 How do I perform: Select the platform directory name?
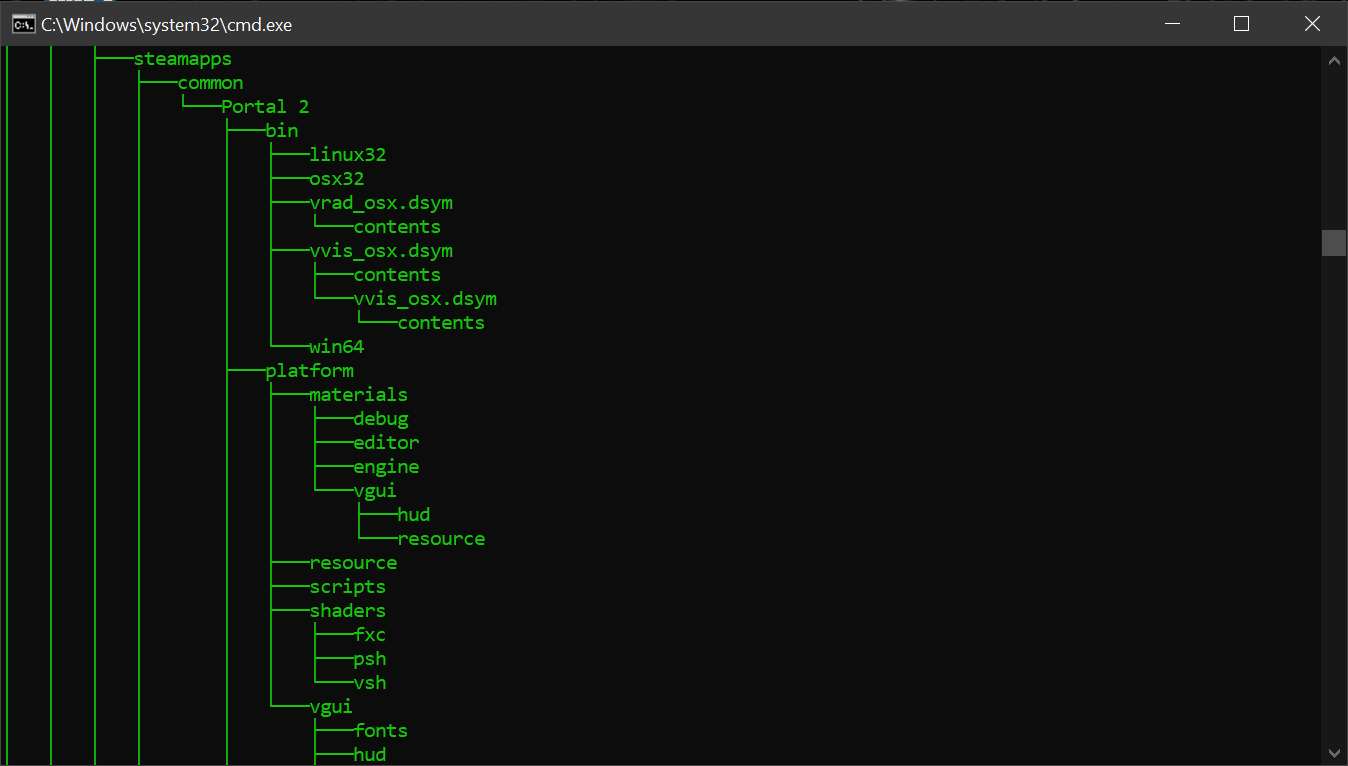pos(310,370)
